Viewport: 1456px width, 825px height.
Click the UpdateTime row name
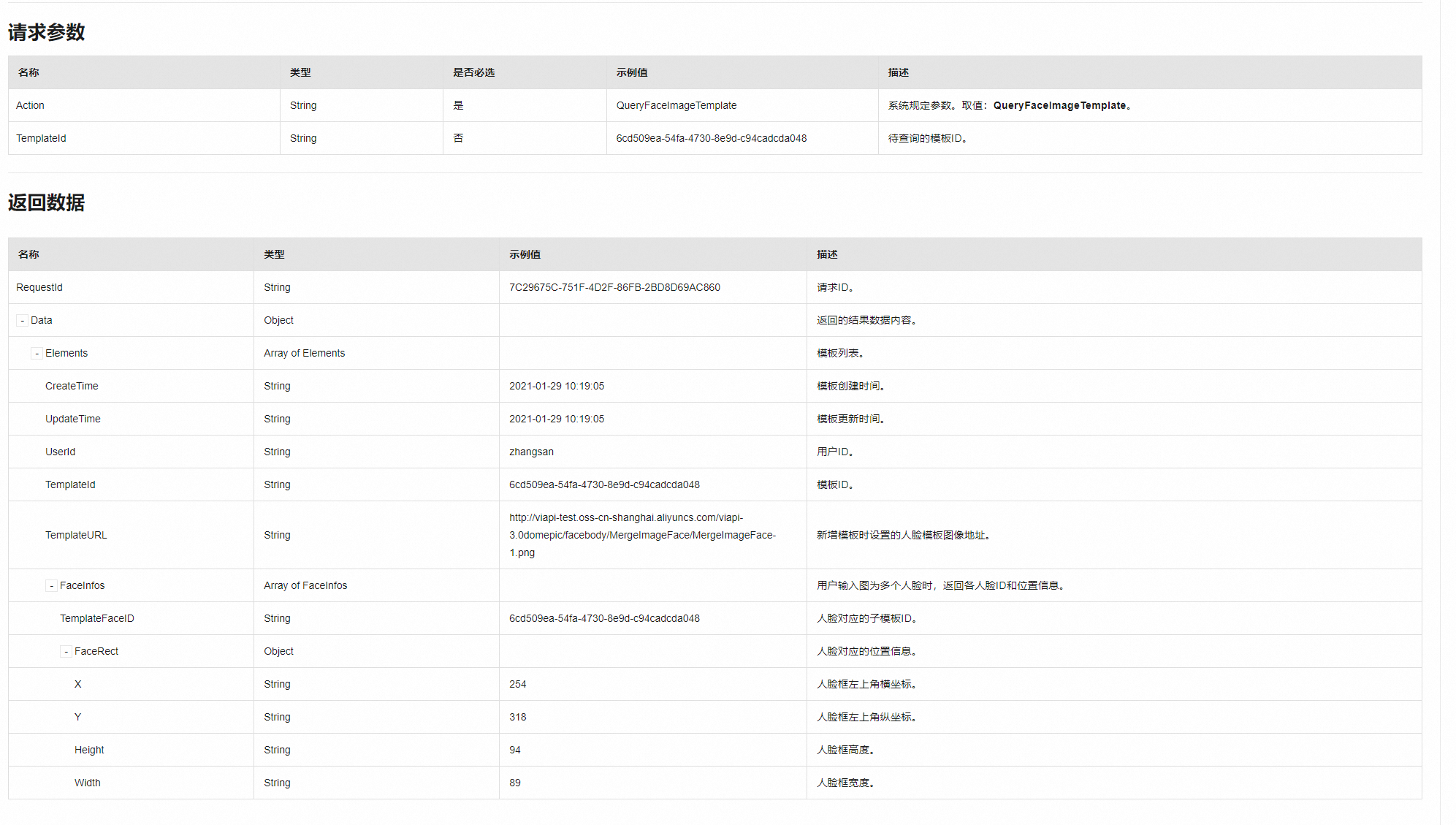[73, 419]
